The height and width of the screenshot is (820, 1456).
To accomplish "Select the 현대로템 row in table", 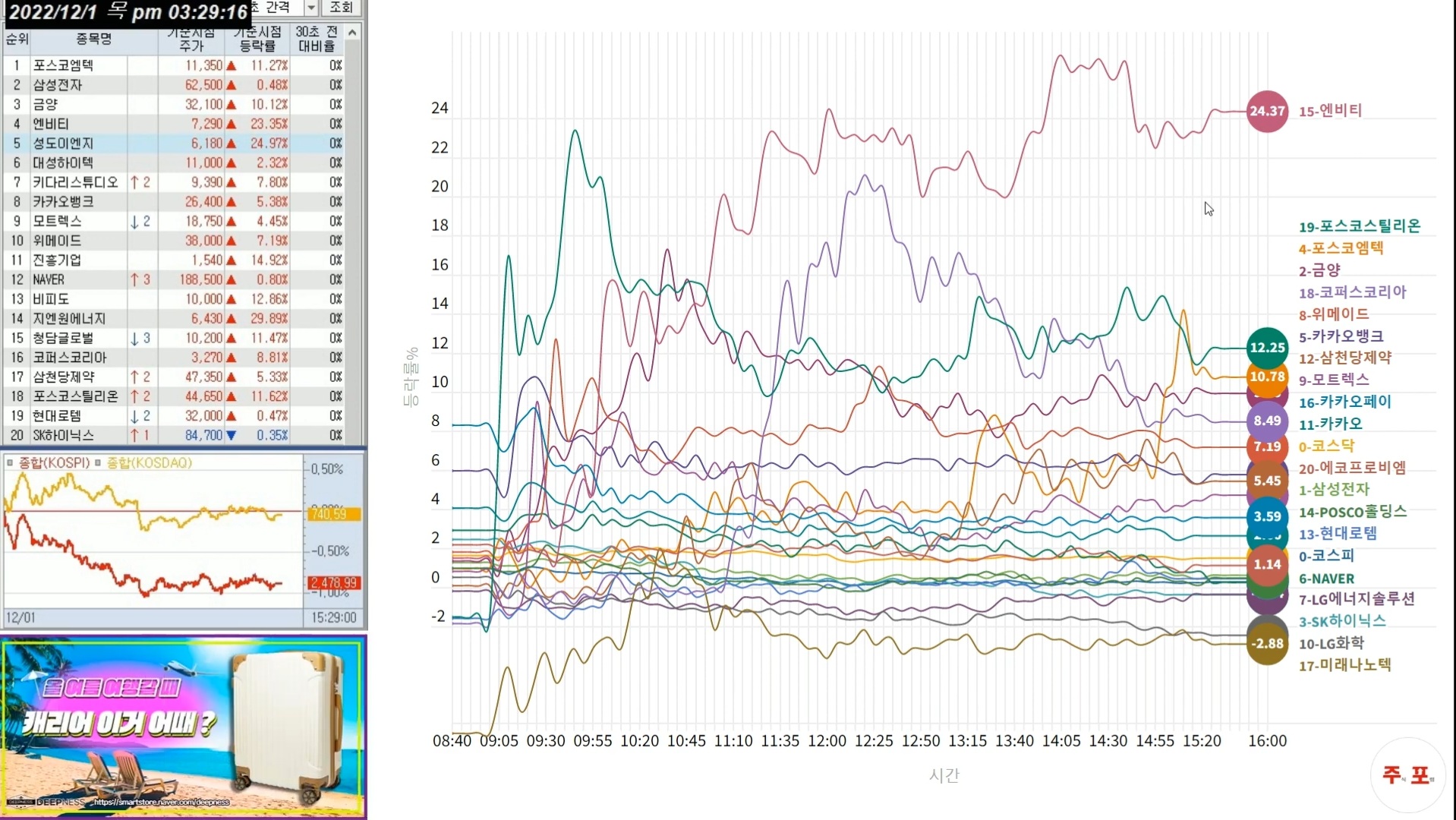I will click(x=174, y=416).
